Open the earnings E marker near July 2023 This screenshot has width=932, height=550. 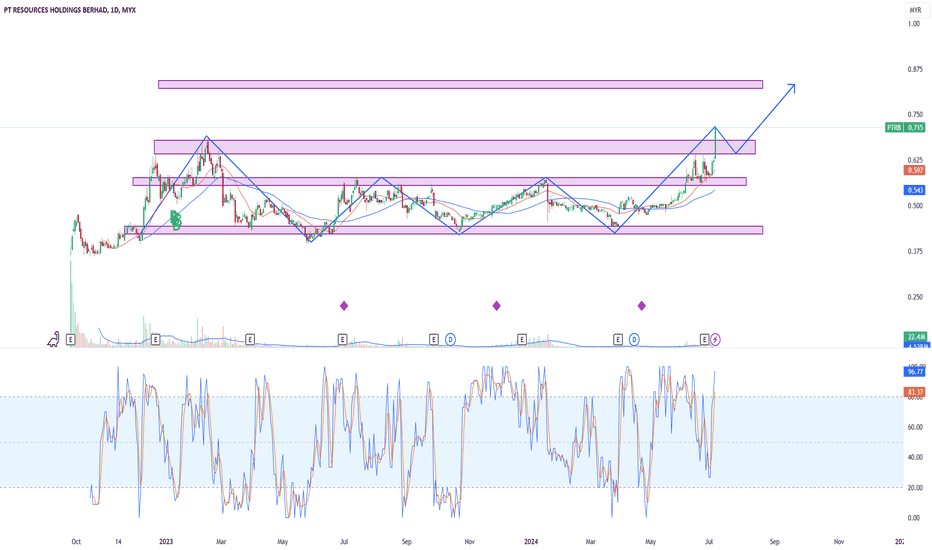(x=342, y=340)
